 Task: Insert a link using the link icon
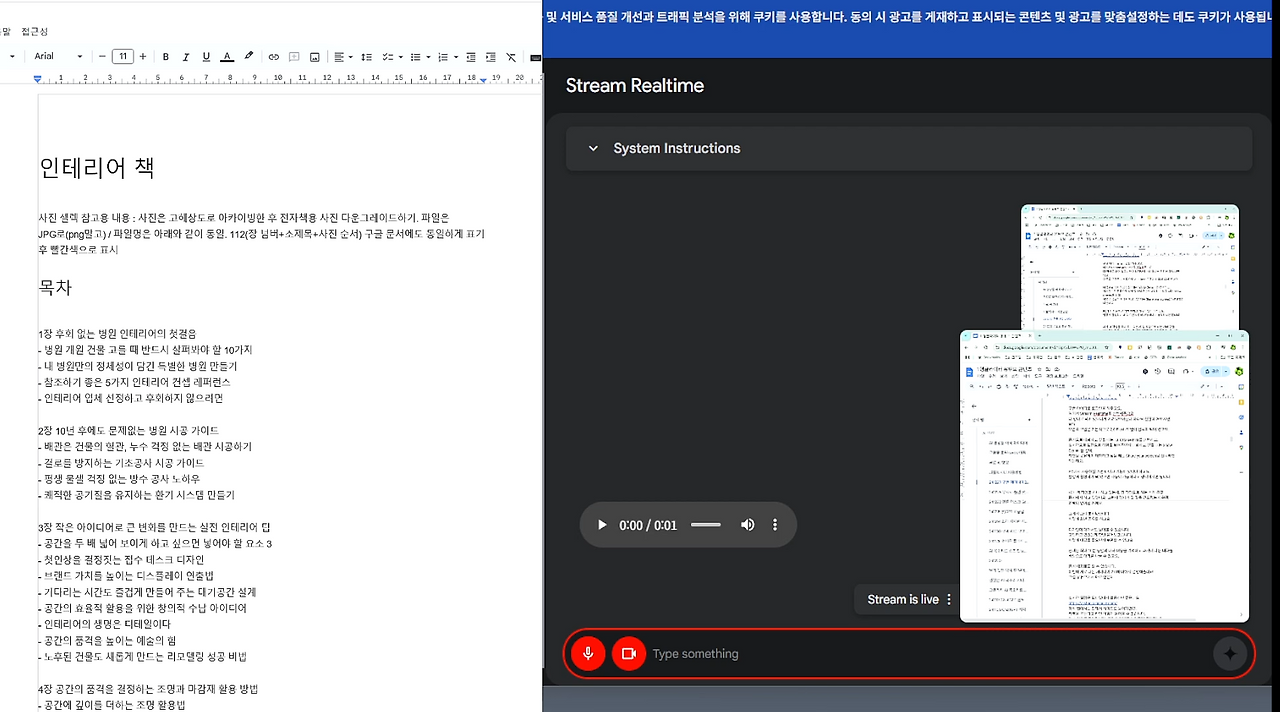point(274,57)
